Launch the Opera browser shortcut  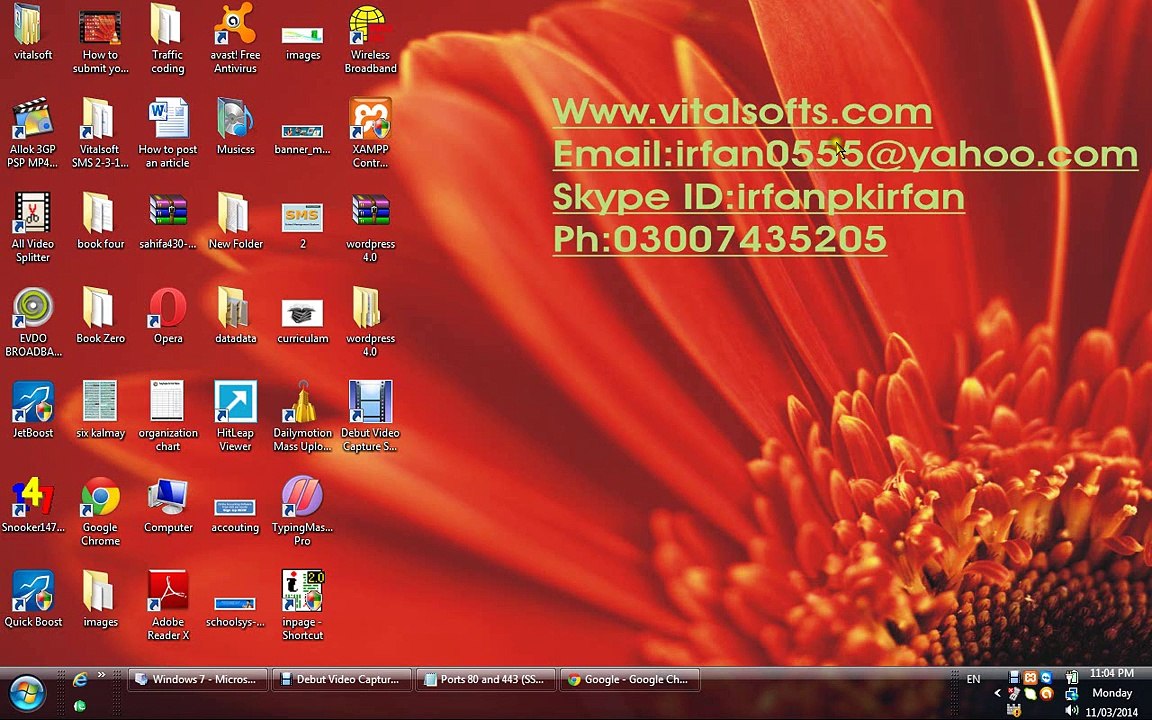pyautogui.click(x=168, y=316)
